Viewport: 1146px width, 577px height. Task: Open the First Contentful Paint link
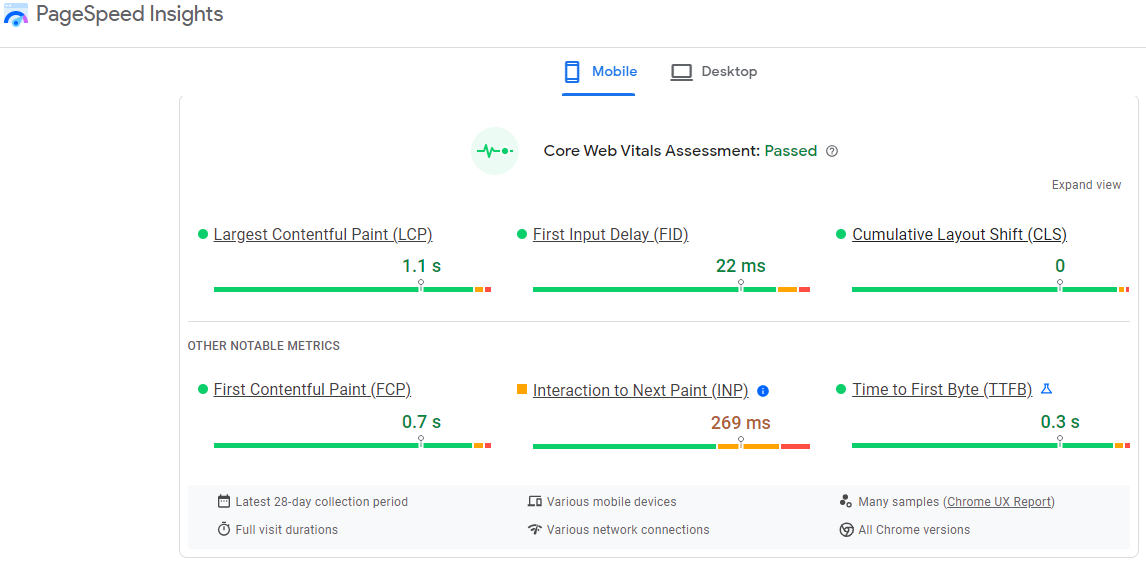coord(311,389)
